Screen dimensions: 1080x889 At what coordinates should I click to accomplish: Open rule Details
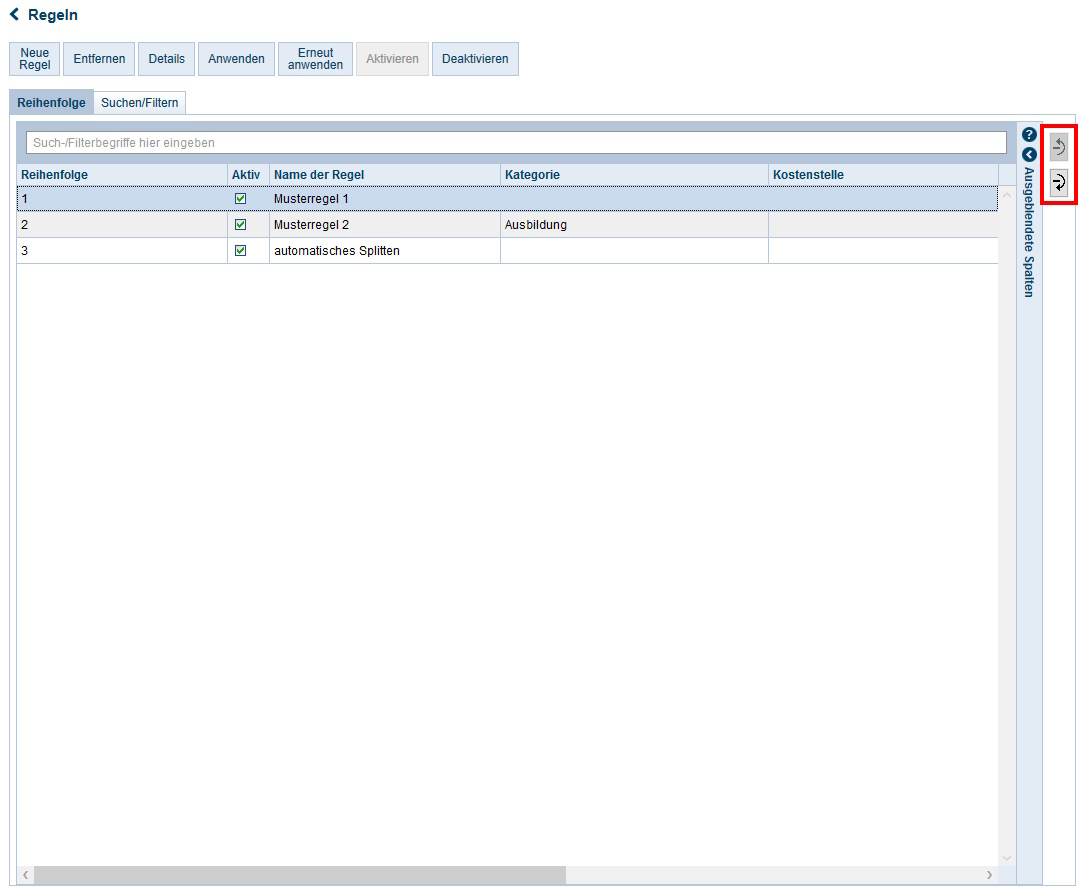166,59
